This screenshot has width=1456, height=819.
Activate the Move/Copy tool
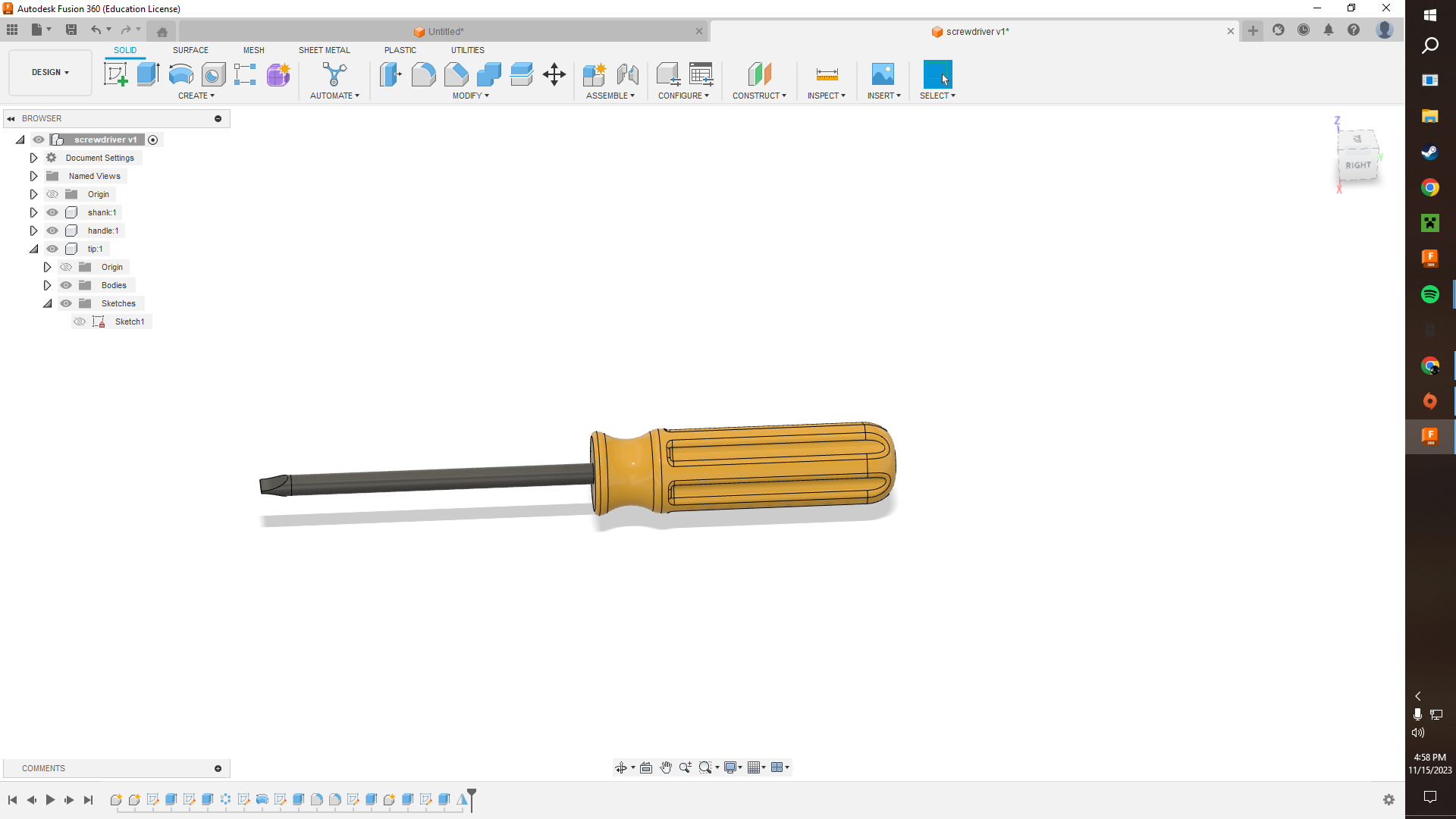(x=554, y=74)
